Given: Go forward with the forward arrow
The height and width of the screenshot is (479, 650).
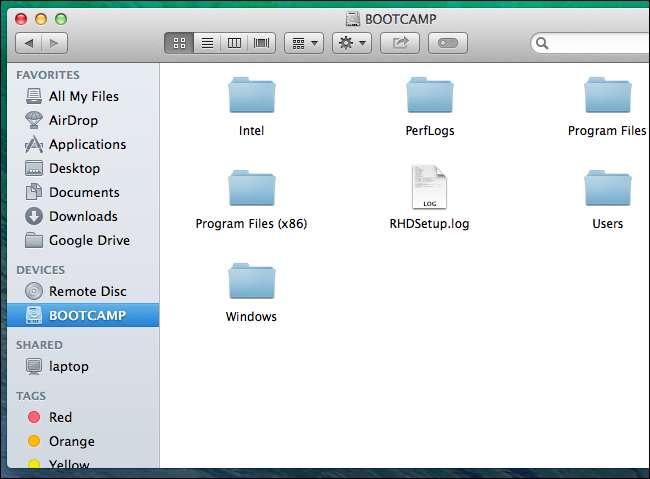Looking at the screenshot, I should coord(54,43).
